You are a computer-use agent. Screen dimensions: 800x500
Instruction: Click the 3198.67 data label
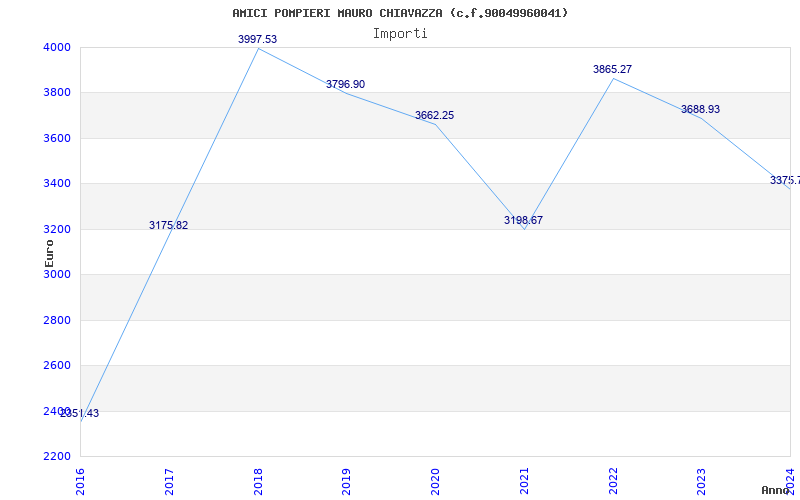[523, 220]
